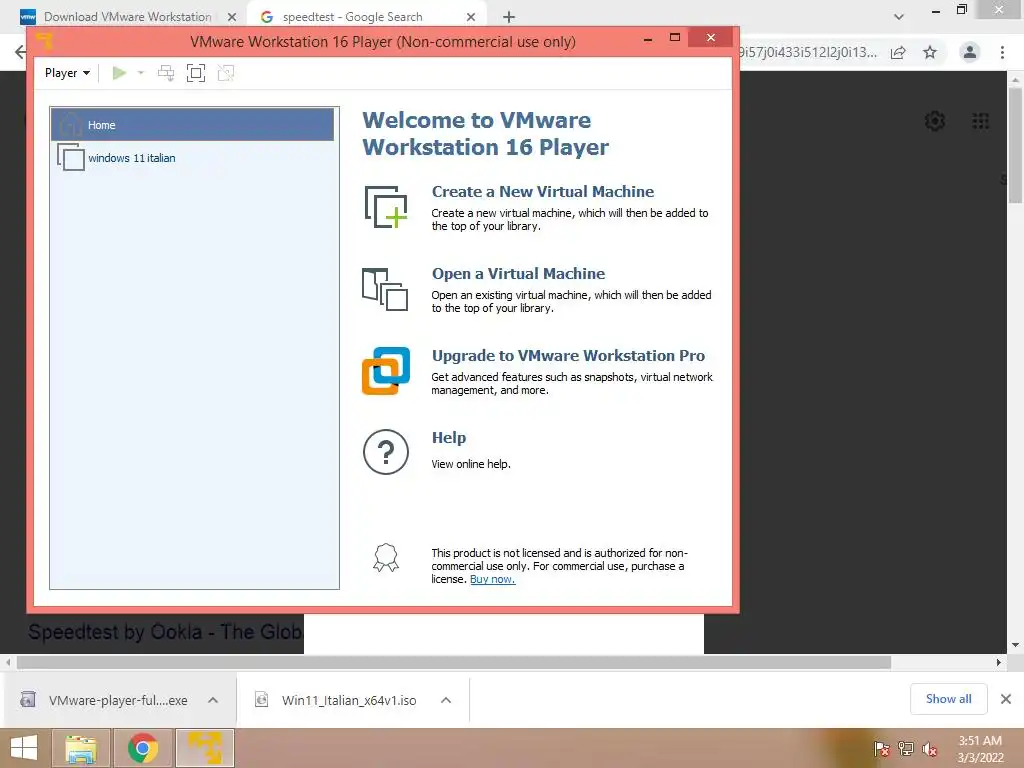Screen dimensions: 1024x768
Task: Click Chrome icon in taskbar
Action: pos(142,748)
